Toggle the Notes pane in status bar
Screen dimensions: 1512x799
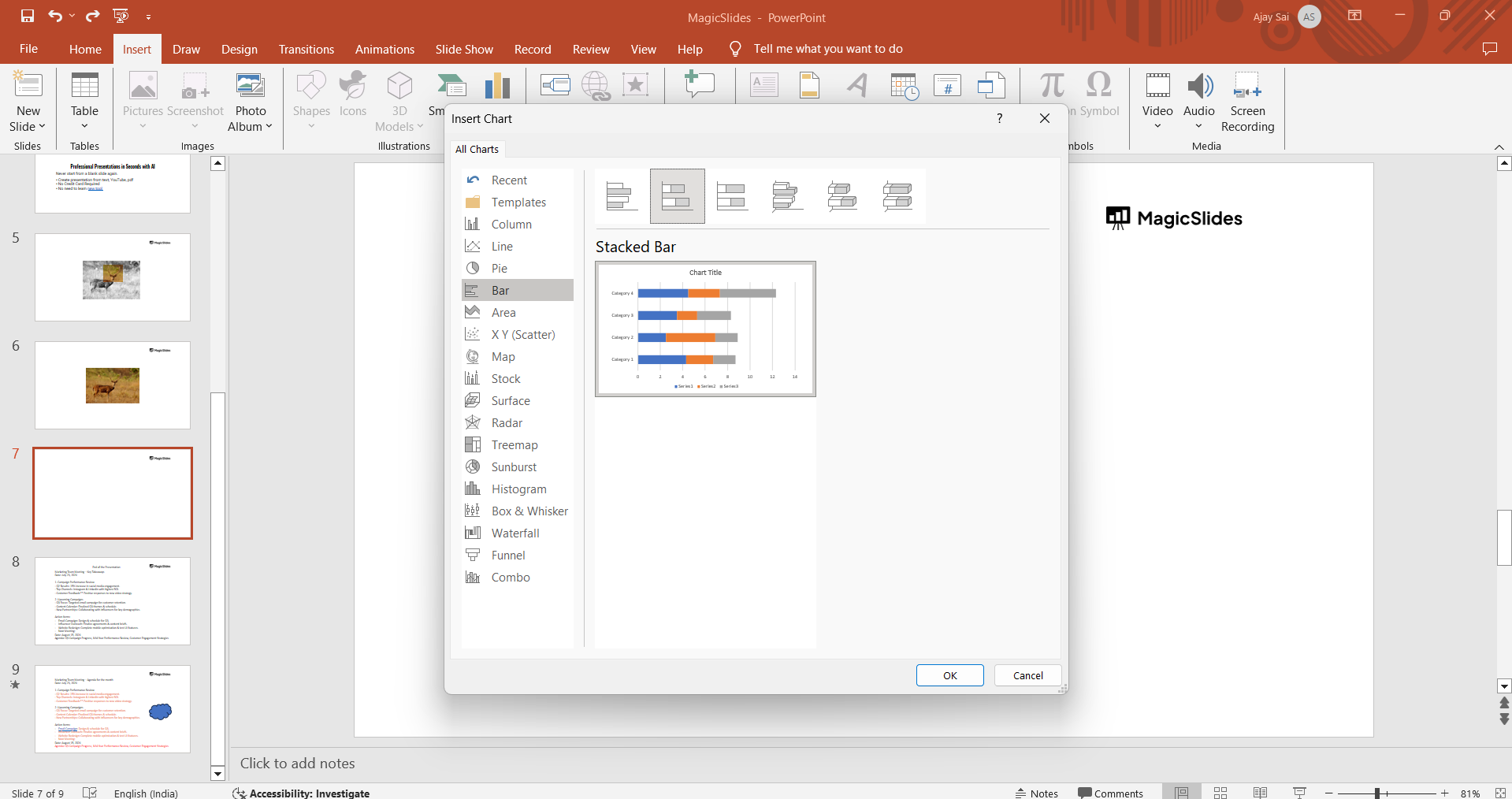[x=1037, y=793]
